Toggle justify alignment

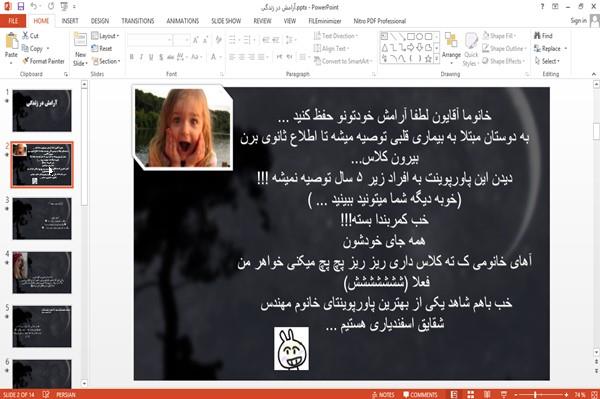pos(261,57)
